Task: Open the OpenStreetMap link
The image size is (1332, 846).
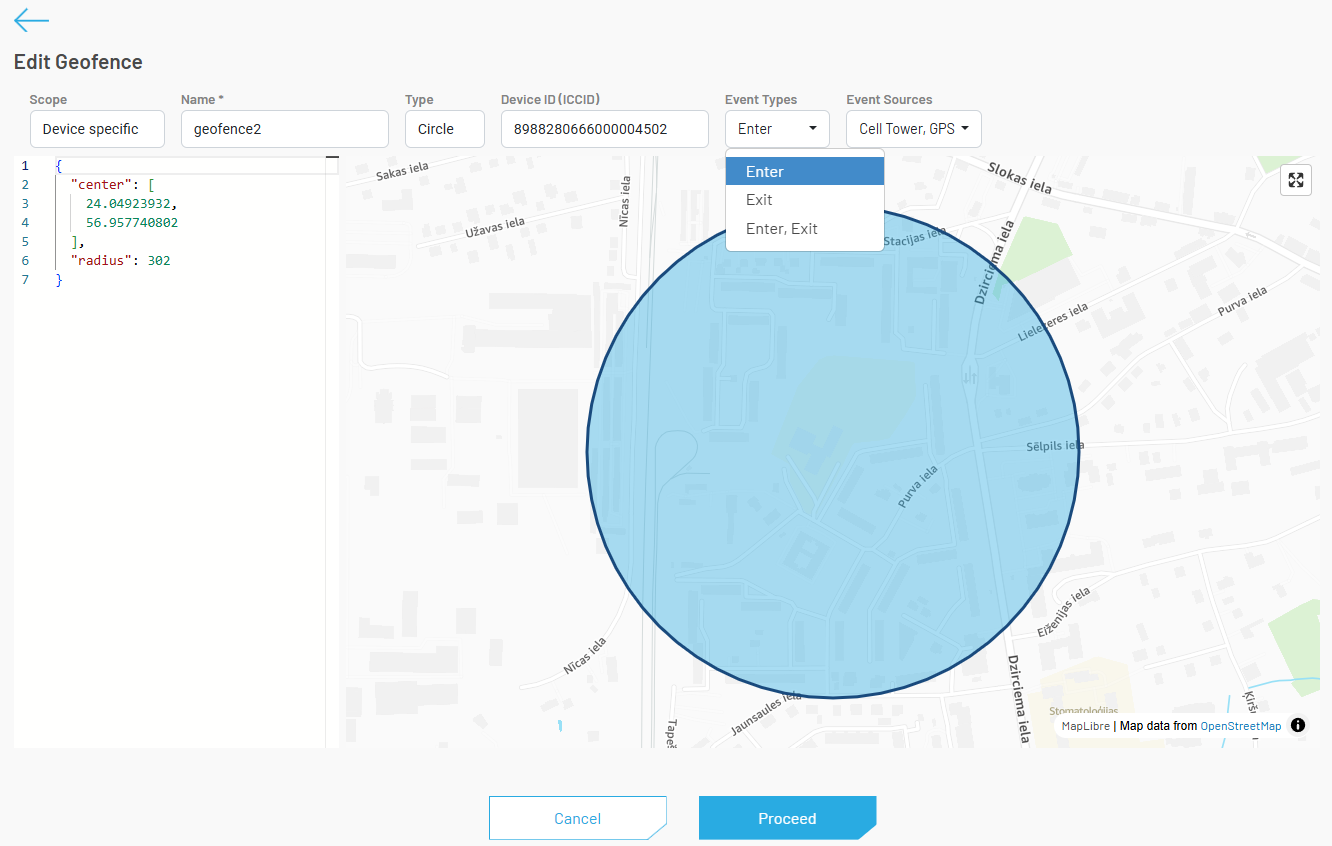Action: click(x=1240, y=726)
